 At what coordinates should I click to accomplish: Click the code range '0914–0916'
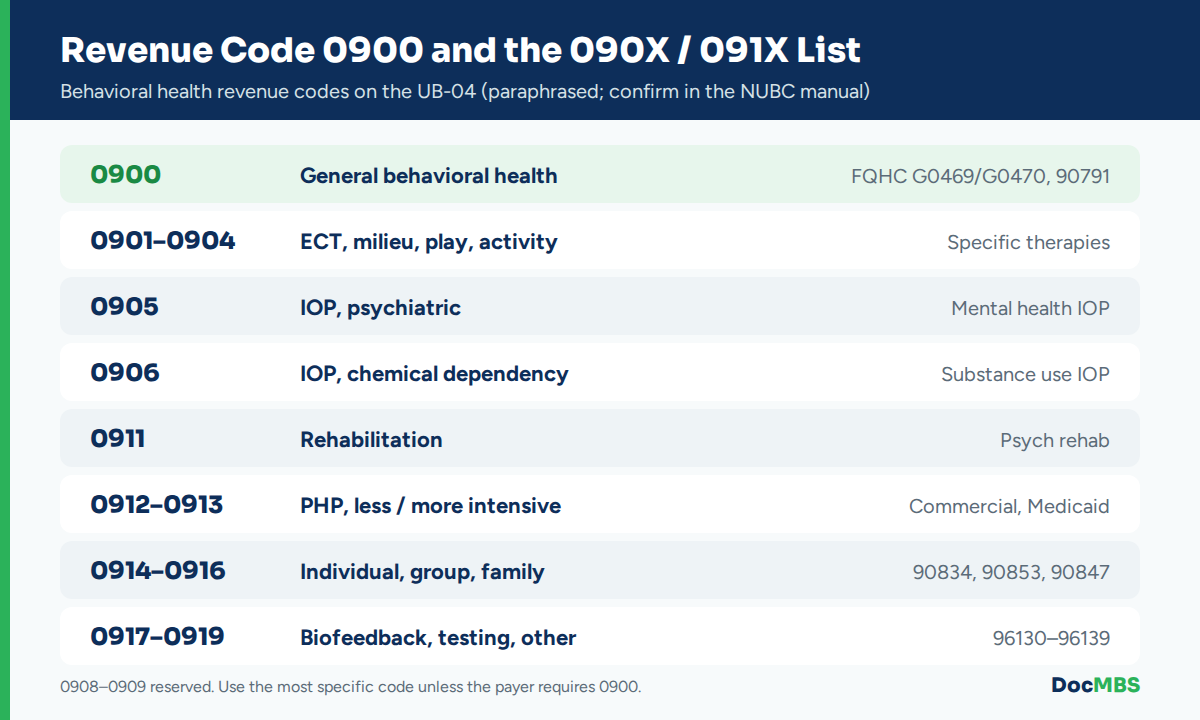[158, 571]
